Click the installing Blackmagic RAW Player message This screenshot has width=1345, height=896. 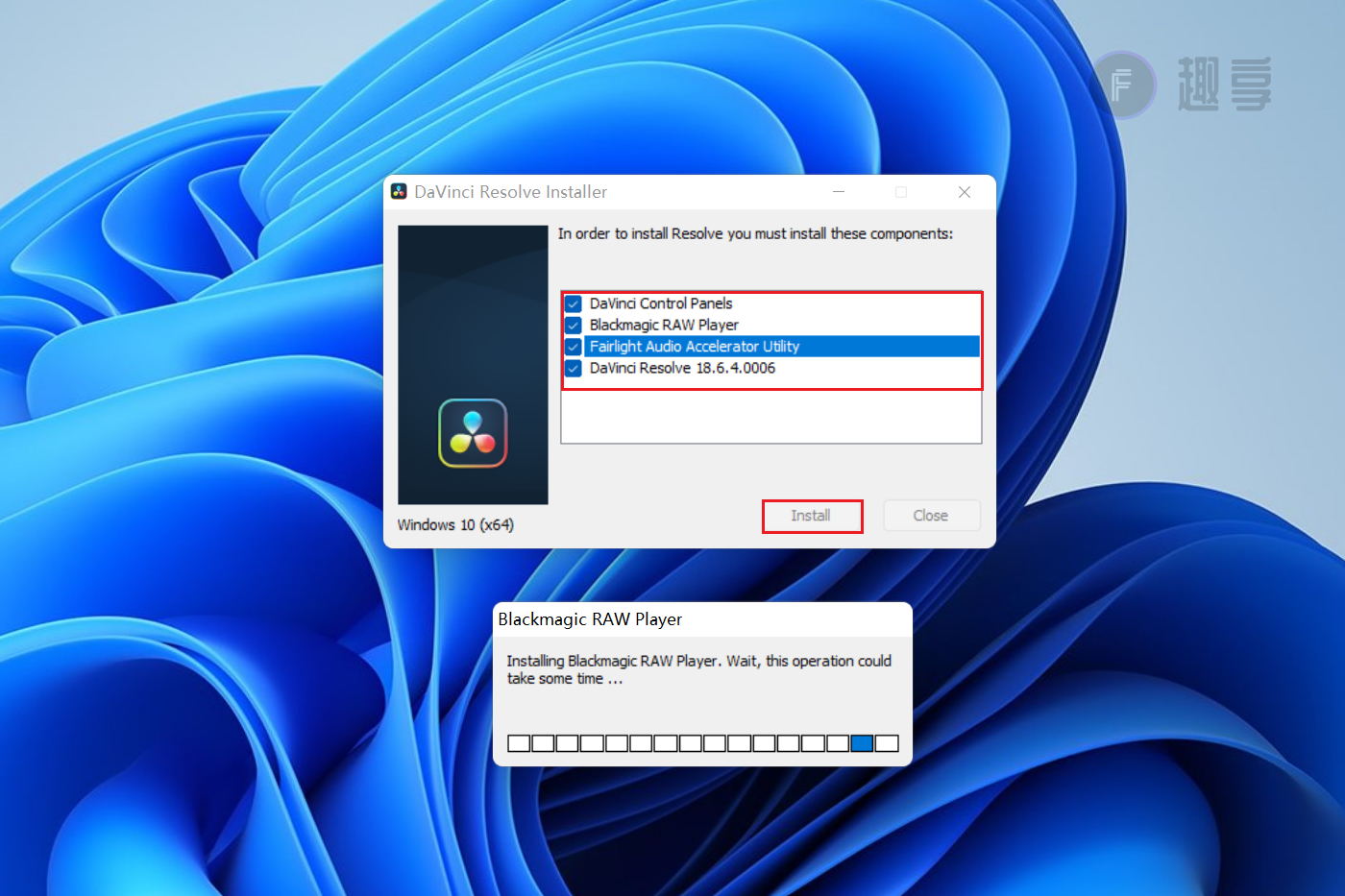699,669
